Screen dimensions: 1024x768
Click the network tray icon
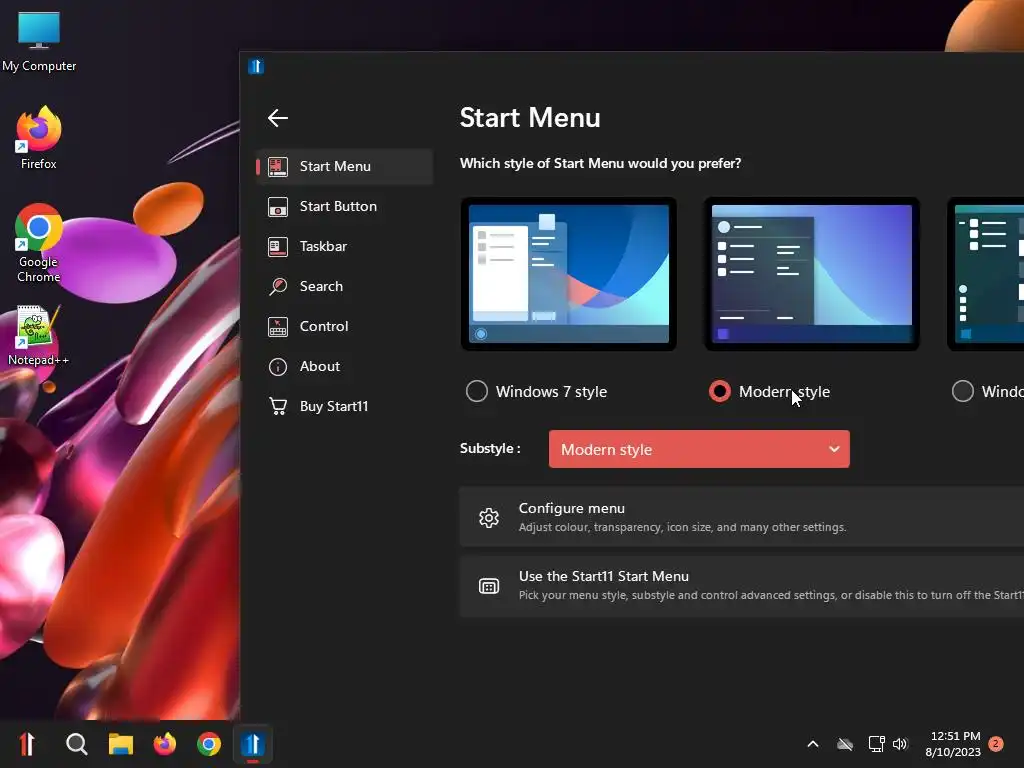pos(876,744)
